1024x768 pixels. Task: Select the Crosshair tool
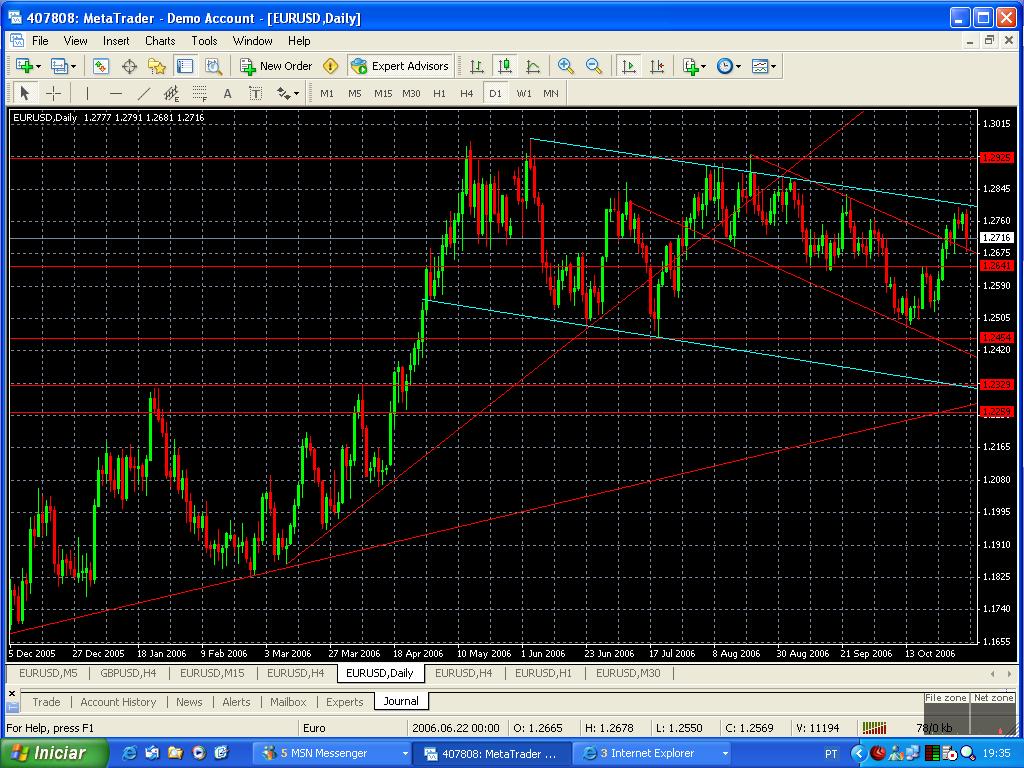[52, 93]
